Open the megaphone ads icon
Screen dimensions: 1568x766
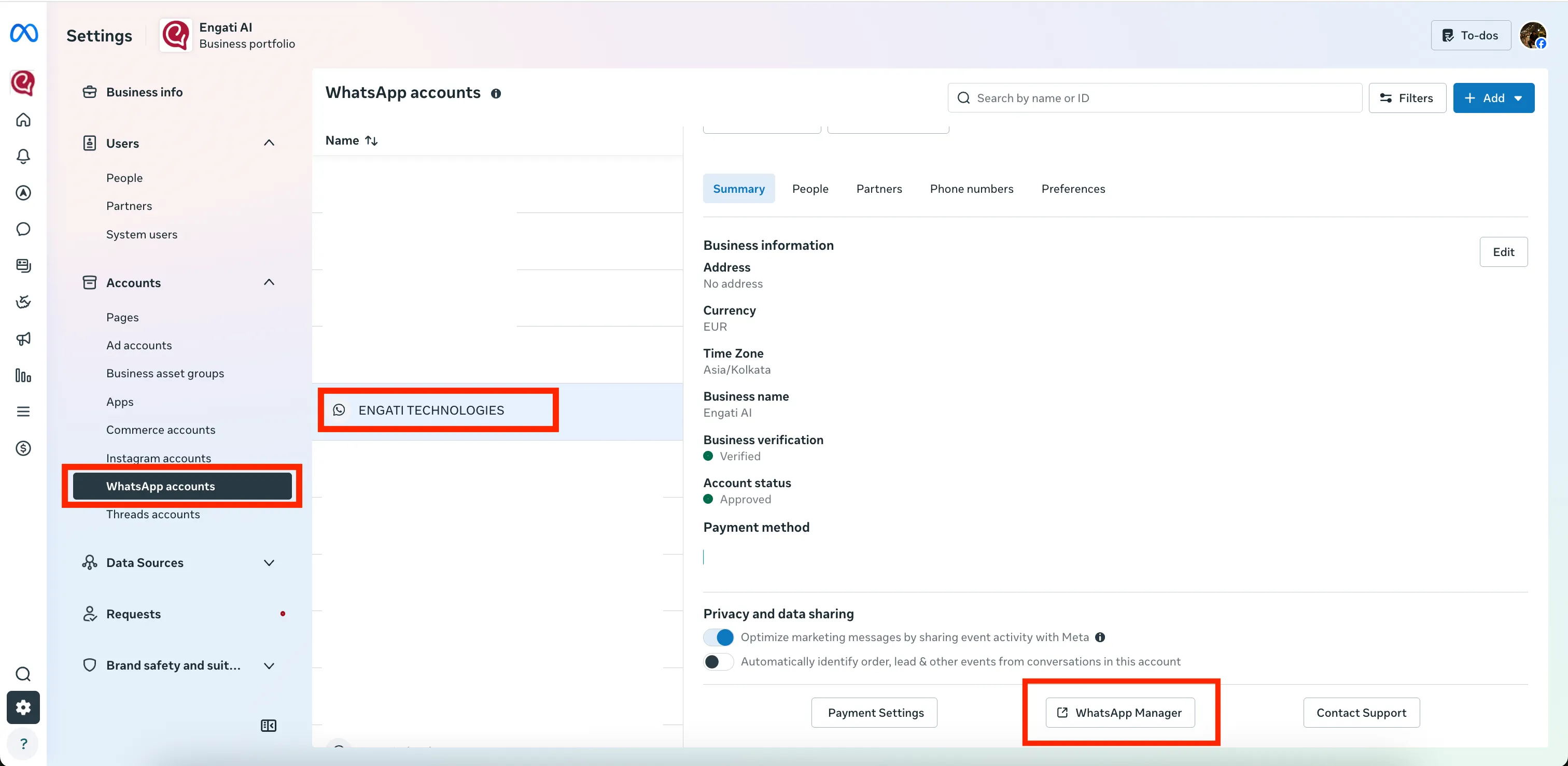click(23, 339)
